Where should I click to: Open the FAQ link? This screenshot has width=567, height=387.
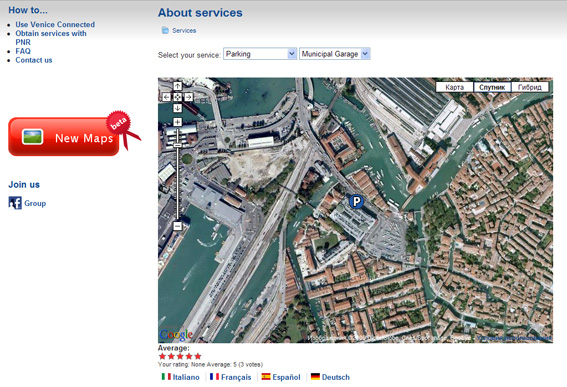(x=23, y=51)
